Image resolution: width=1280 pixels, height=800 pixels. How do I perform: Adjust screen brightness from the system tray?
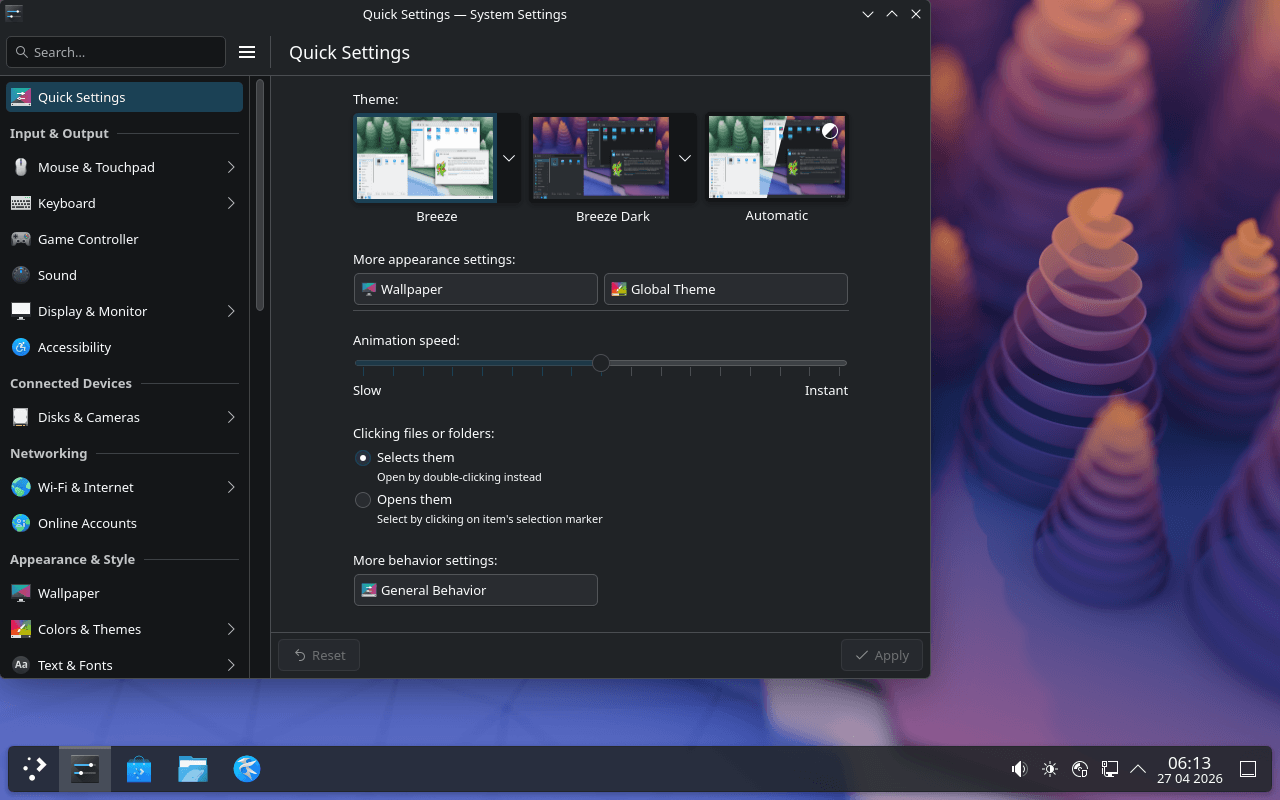1049,769
